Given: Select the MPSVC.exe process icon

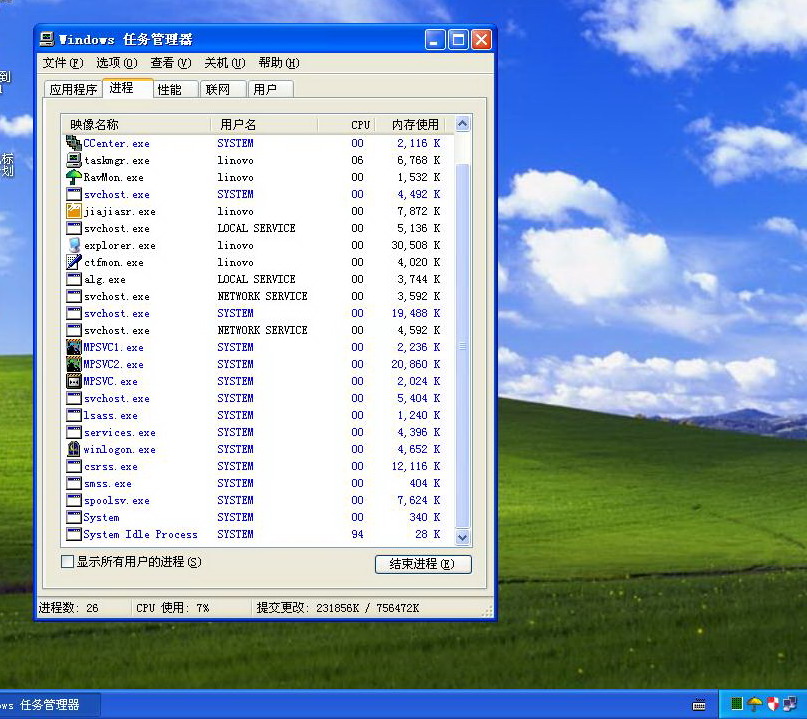Looking at the screenshot, I should (74, 381).
